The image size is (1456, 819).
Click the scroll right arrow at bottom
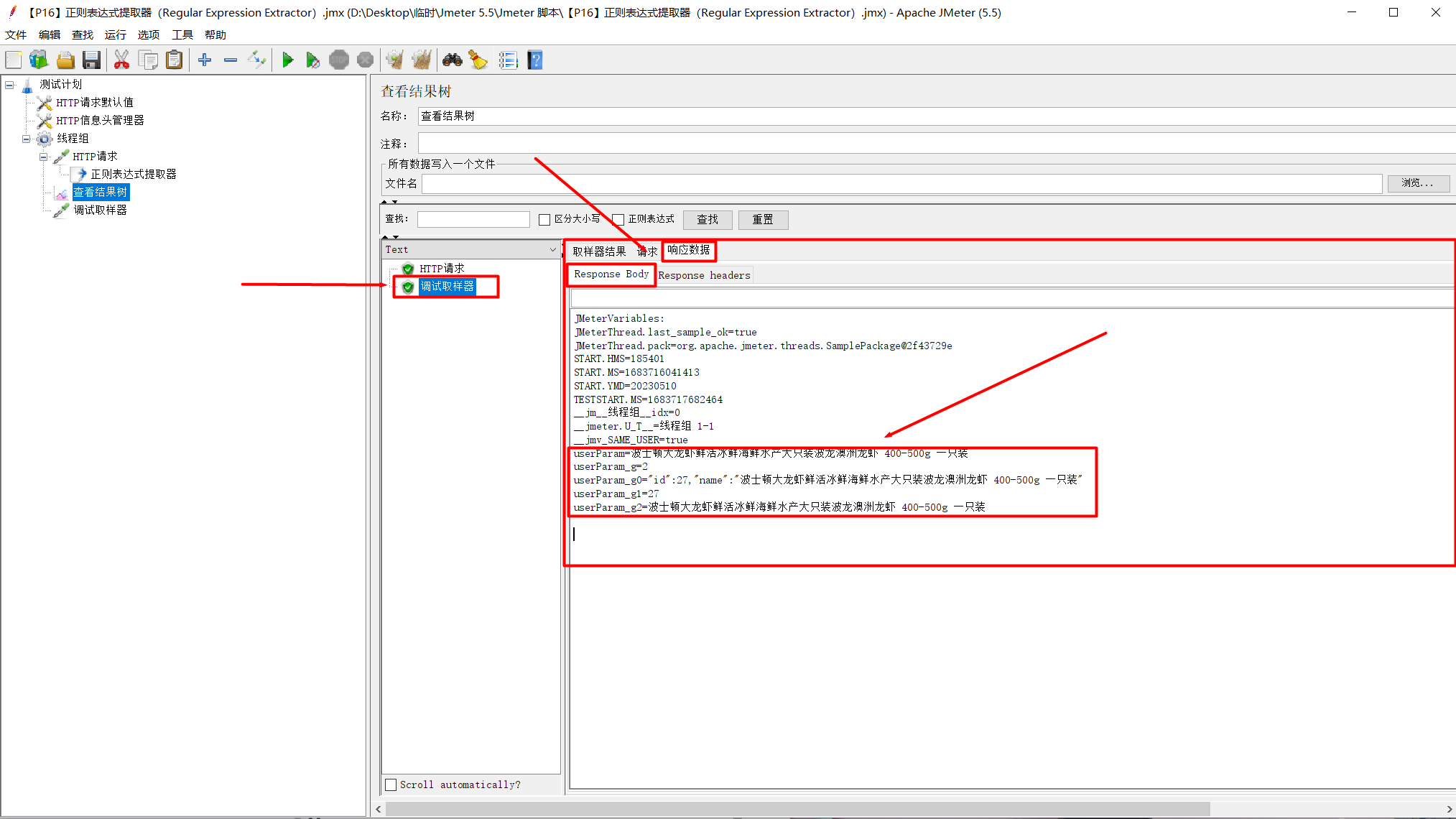pyautogui.click(x=1449, y=810)
